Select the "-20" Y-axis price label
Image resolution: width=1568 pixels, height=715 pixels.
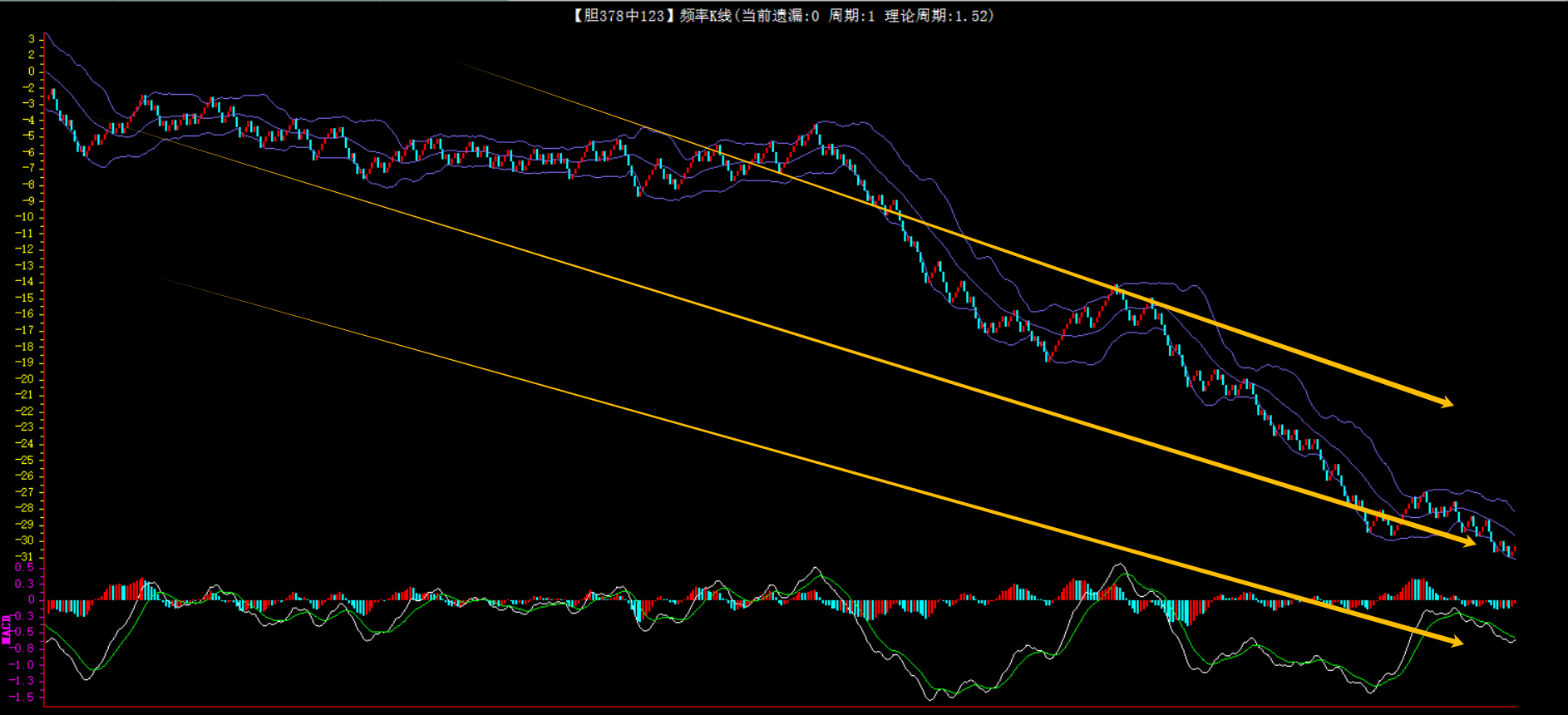click(x=25, y=379)
